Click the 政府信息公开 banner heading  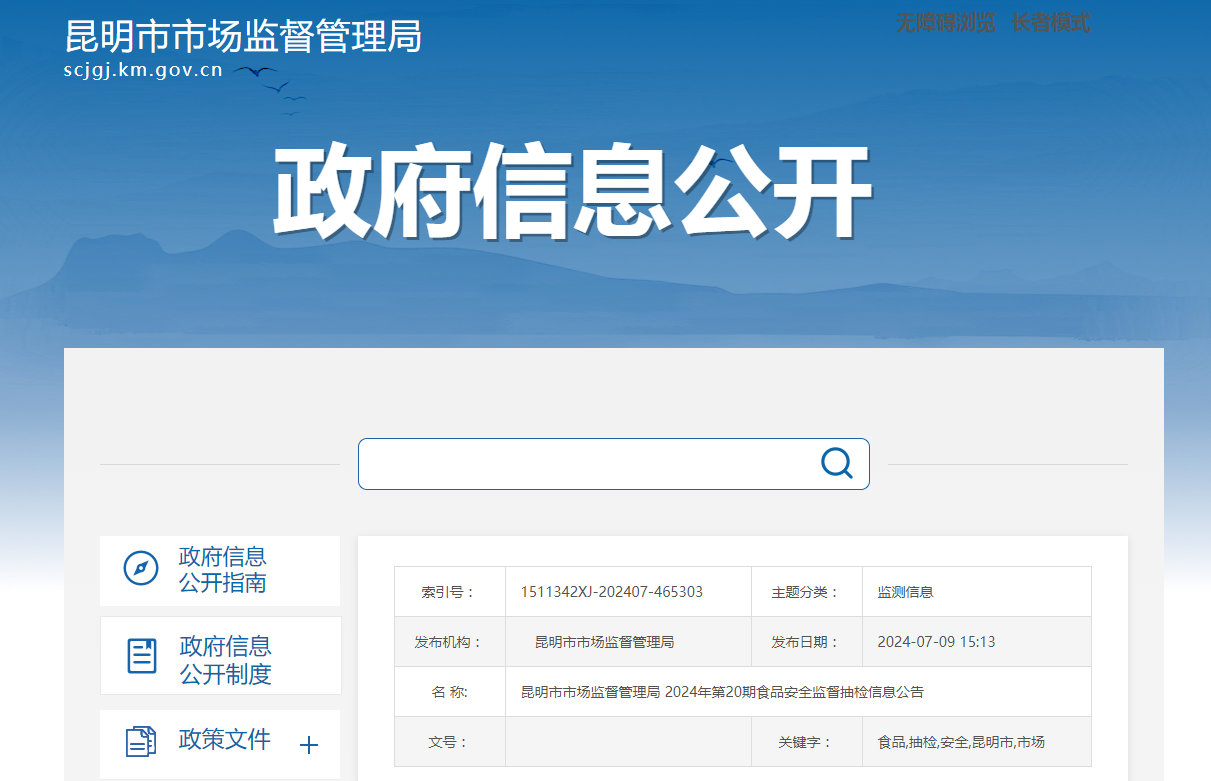(x=572, y=193)
